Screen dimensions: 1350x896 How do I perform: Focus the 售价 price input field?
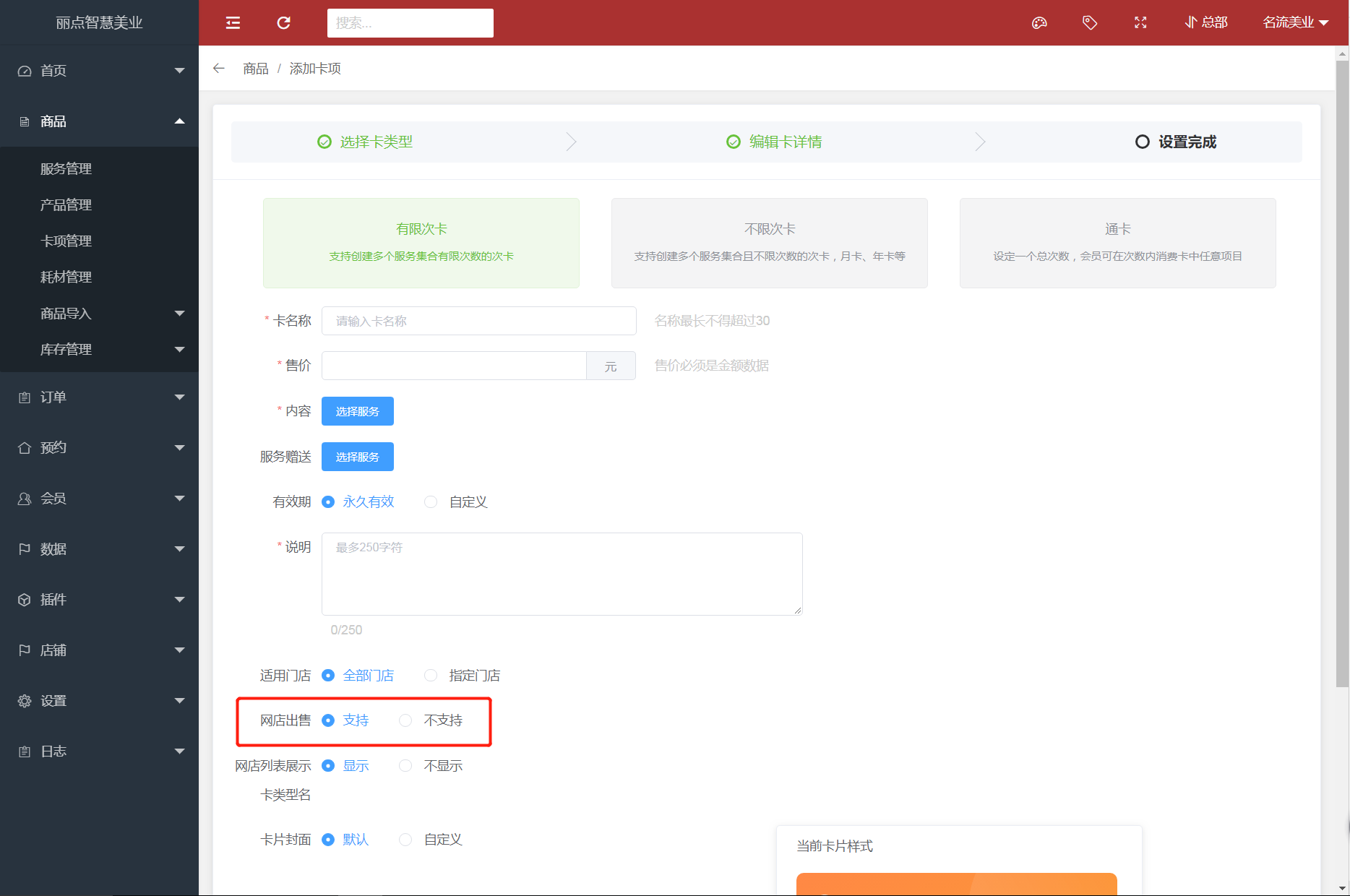454,366
